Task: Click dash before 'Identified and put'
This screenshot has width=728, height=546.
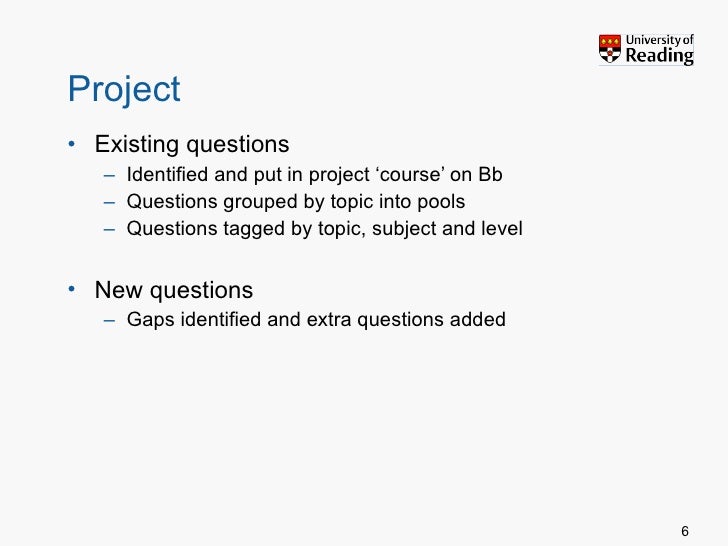Action: 110,176
